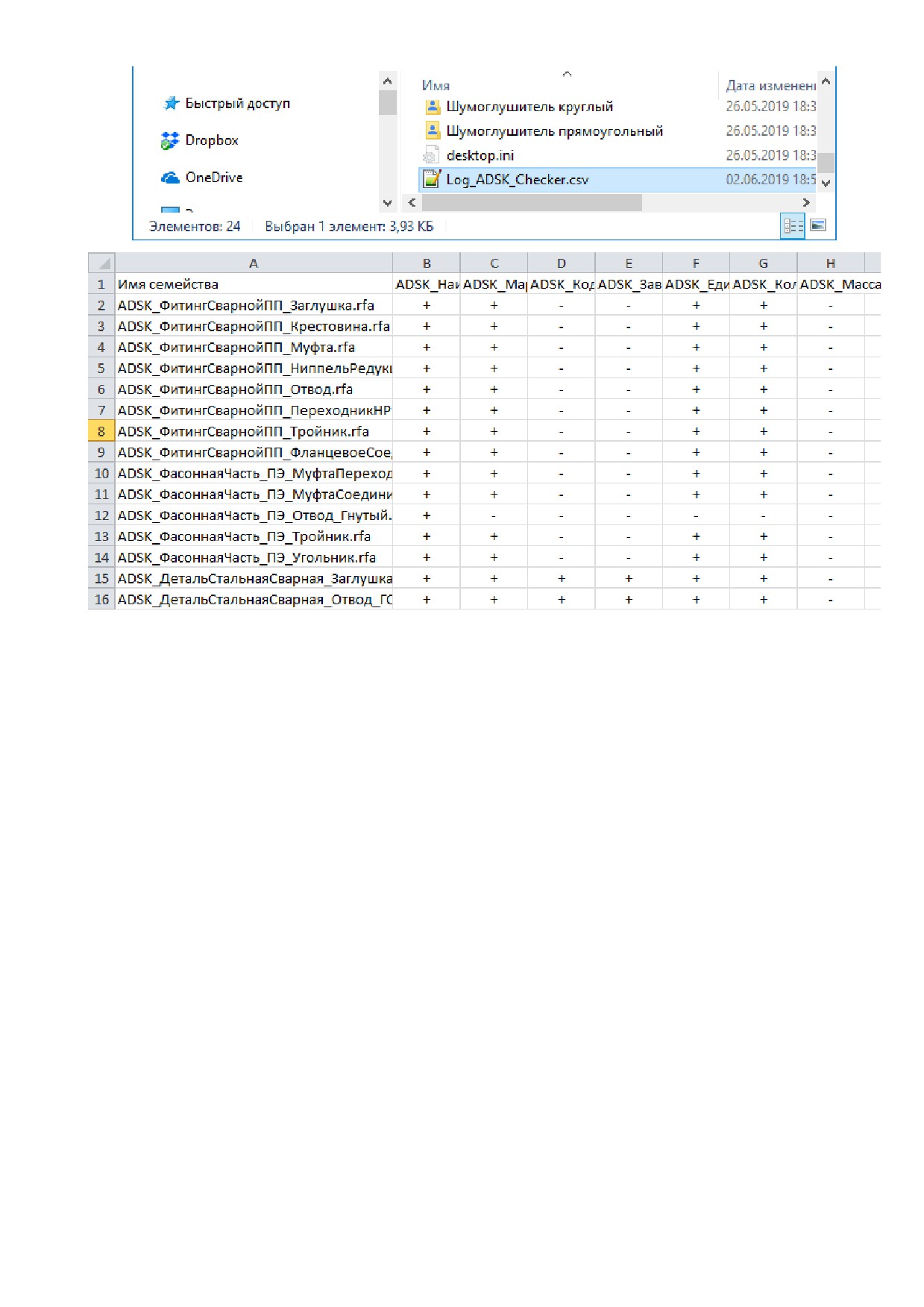Viewport: 924px width, 1307px height.
Task: Click file list vertical scroll down arrow
Action: tap(826, 184)
